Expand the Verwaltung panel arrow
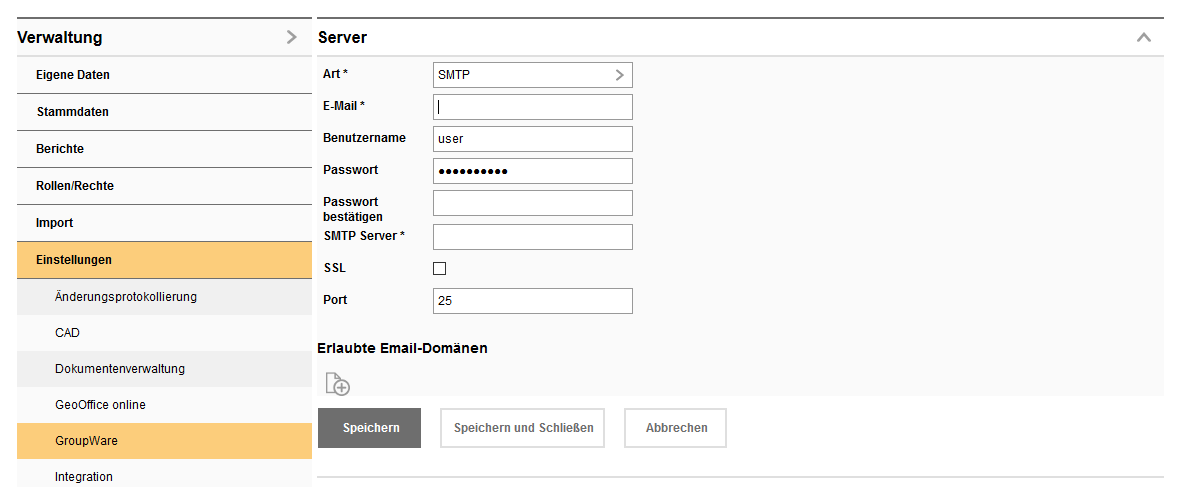The image size is (1182, 487). (x=291, y=38)
